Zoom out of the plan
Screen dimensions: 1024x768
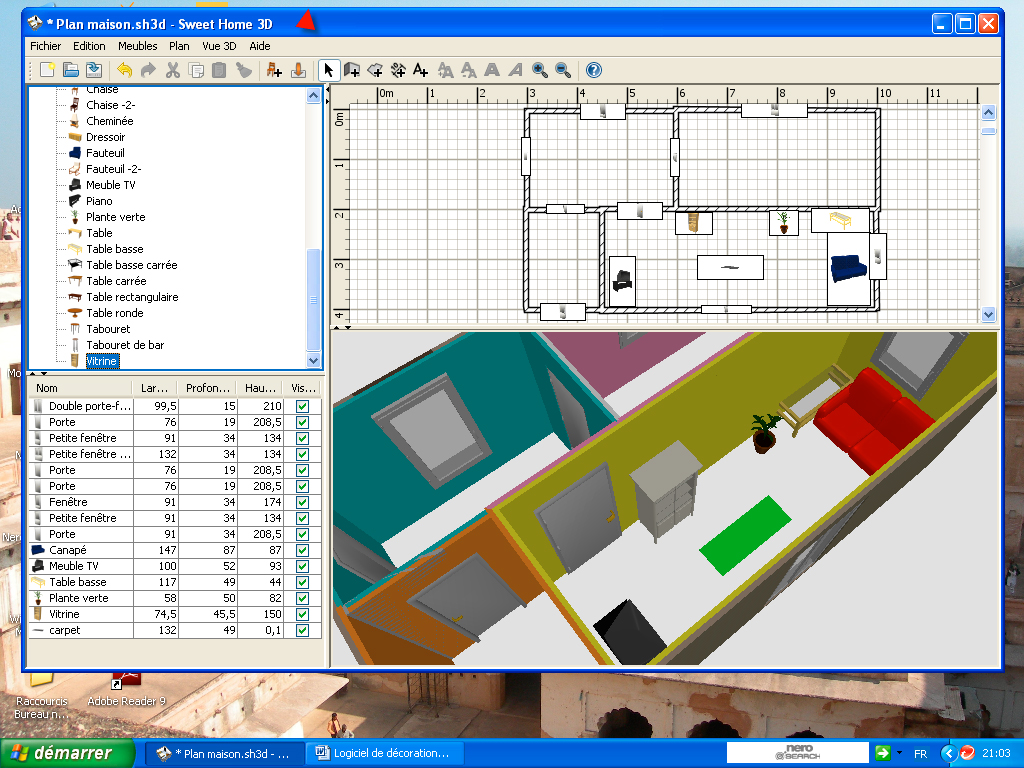[x=563, y=70]
